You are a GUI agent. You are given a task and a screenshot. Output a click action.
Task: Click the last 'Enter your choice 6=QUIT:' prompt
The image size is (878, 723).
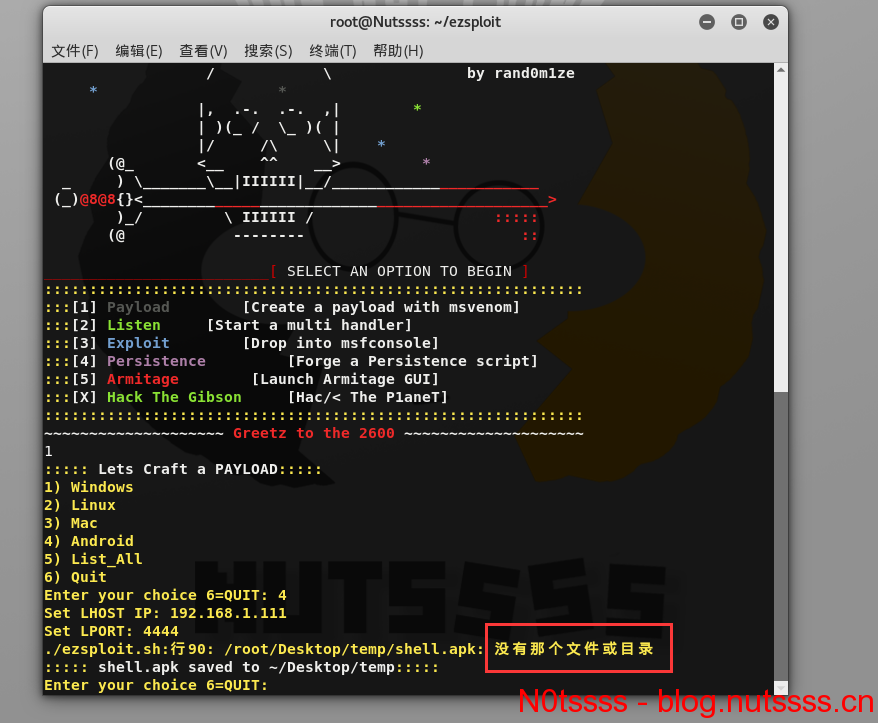pos(156,685)
